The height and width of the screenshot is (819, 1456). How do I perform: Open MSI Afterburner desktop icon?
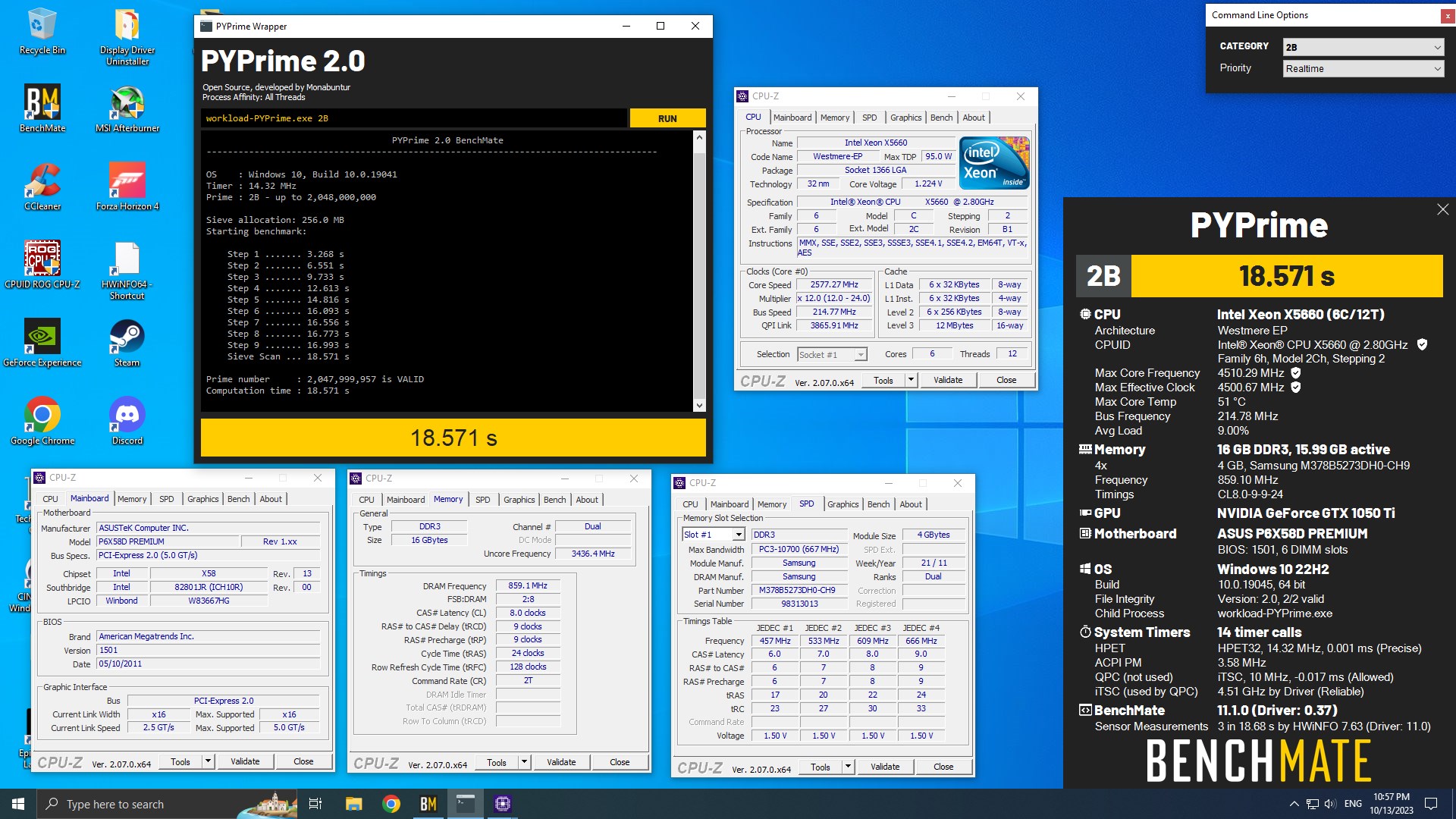pyautogui.click(x=127, y=109)
